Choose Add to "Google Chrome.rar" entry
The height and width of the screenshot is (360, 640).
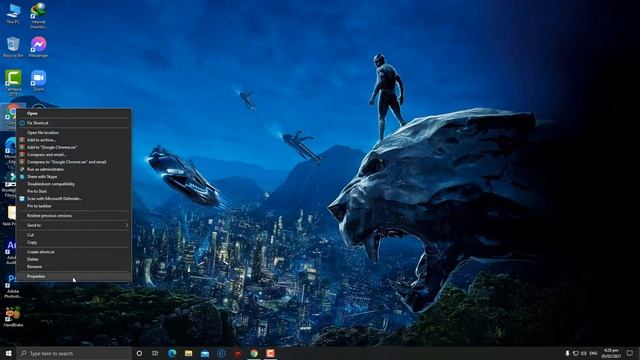[x=73, y=147]
